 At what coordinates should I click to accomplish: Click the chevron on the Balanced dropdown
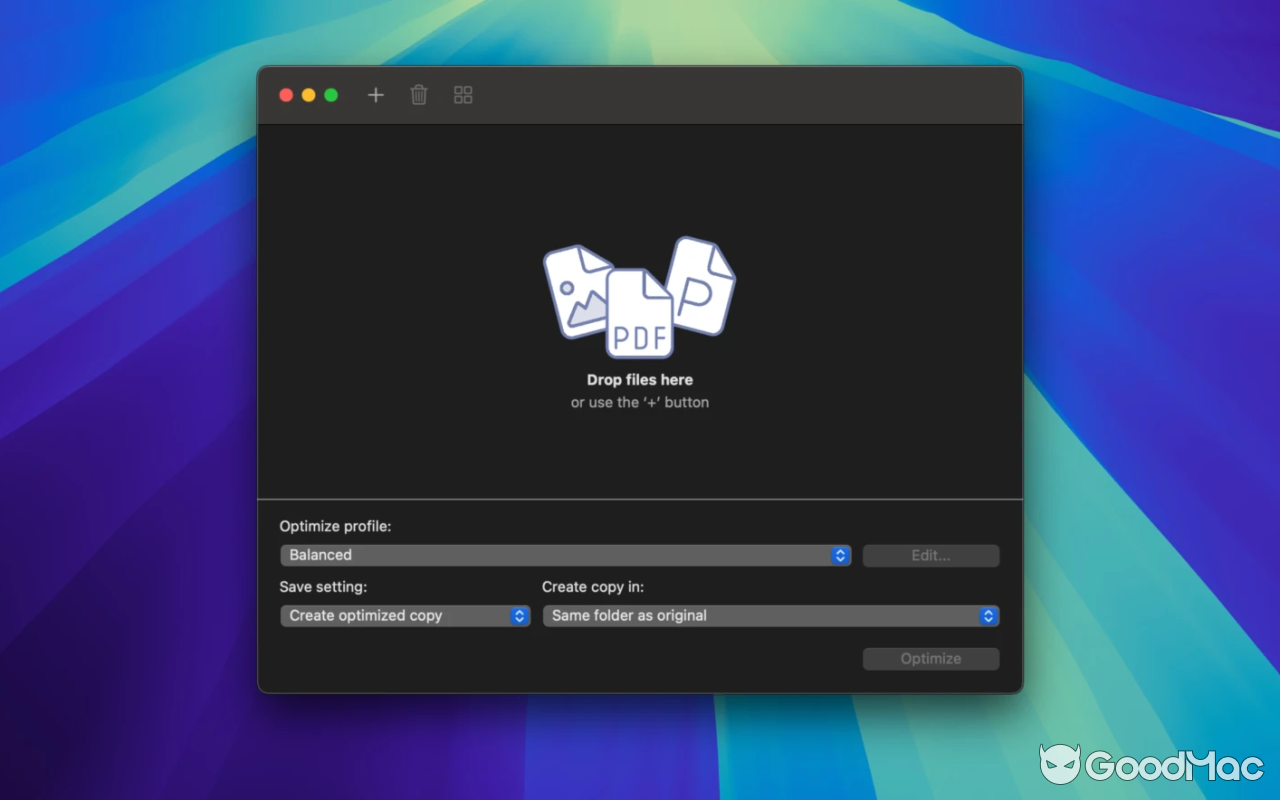coord(840,555)
